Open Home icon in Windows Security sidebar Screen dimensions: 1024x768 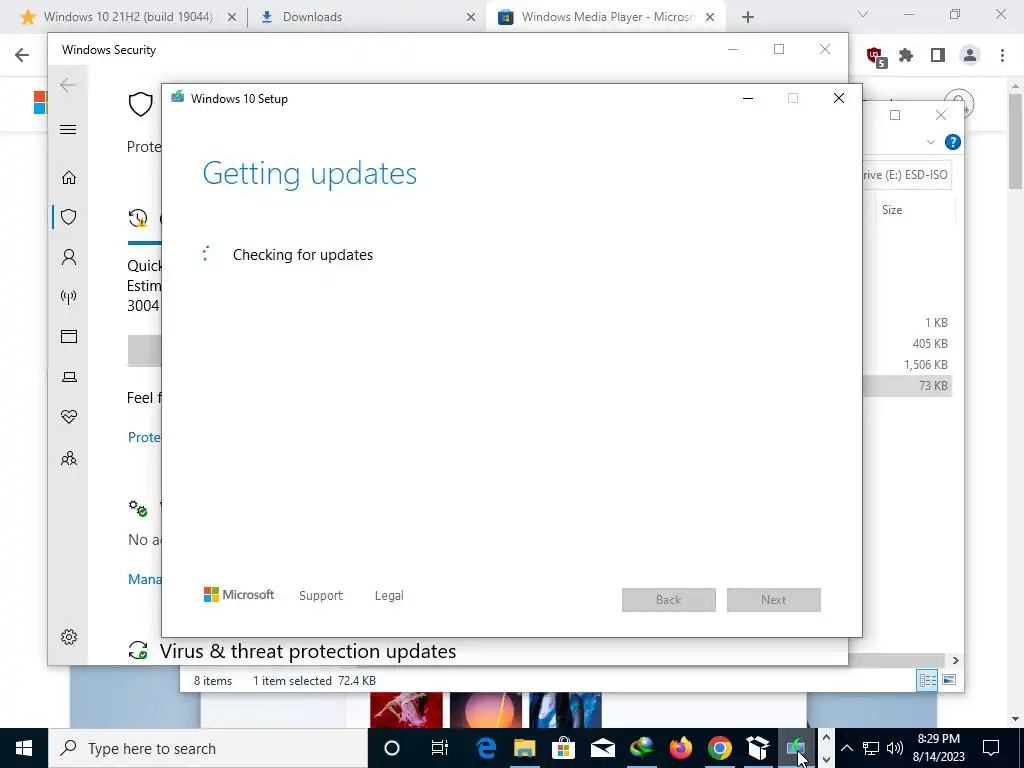[x=69, y=178]
